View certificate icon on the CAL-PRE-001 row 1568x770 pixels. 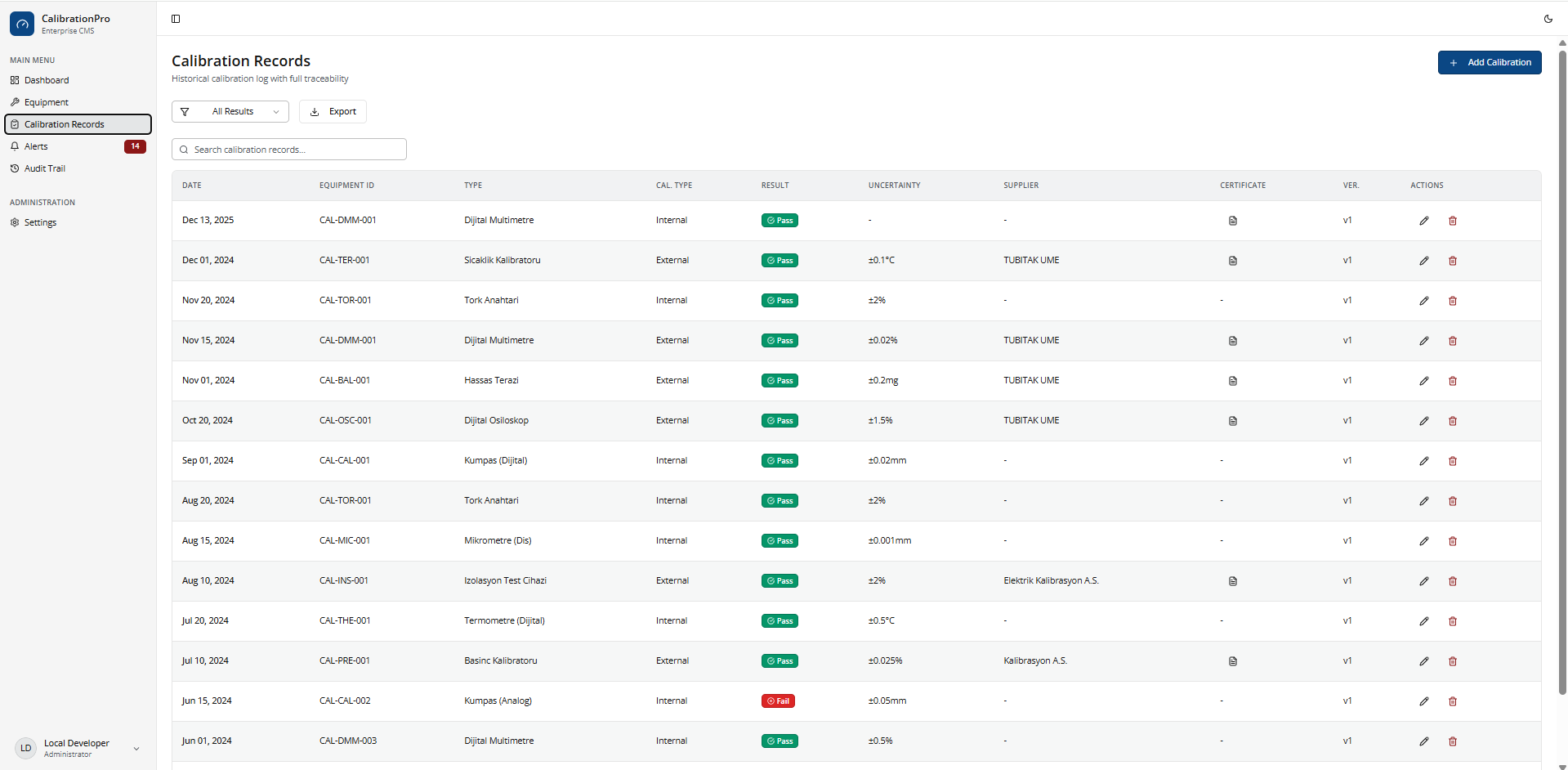[x=1233, y=660]
